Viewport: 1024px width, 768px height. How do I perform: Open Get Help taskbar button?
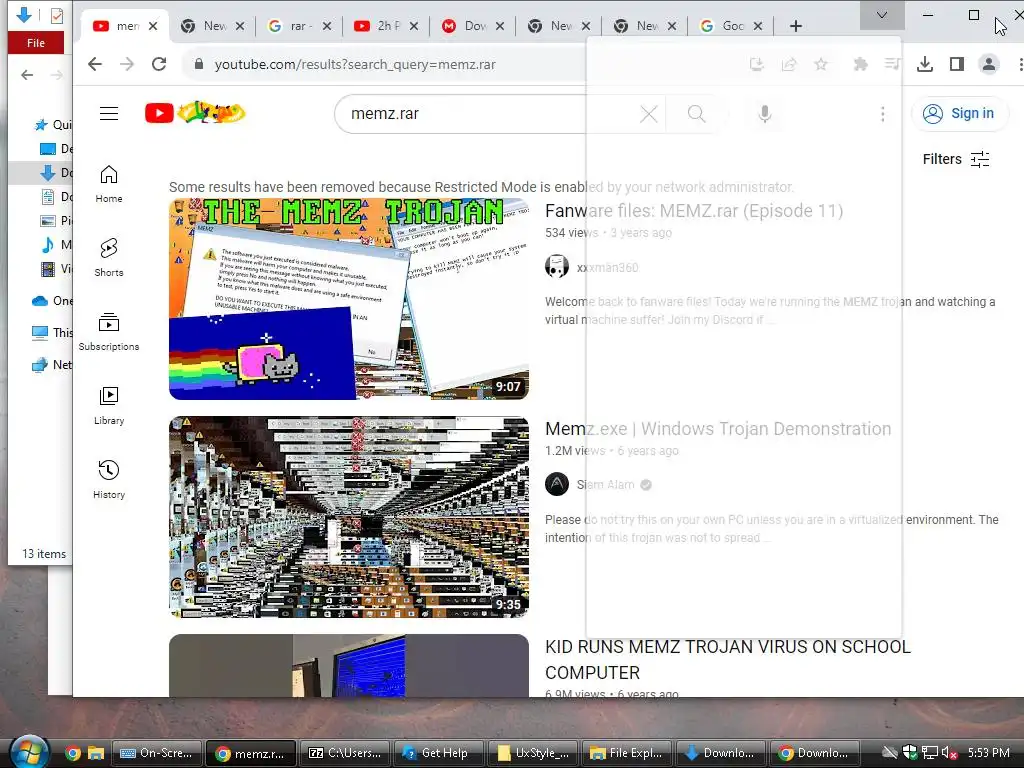click(x=439, y=753)
